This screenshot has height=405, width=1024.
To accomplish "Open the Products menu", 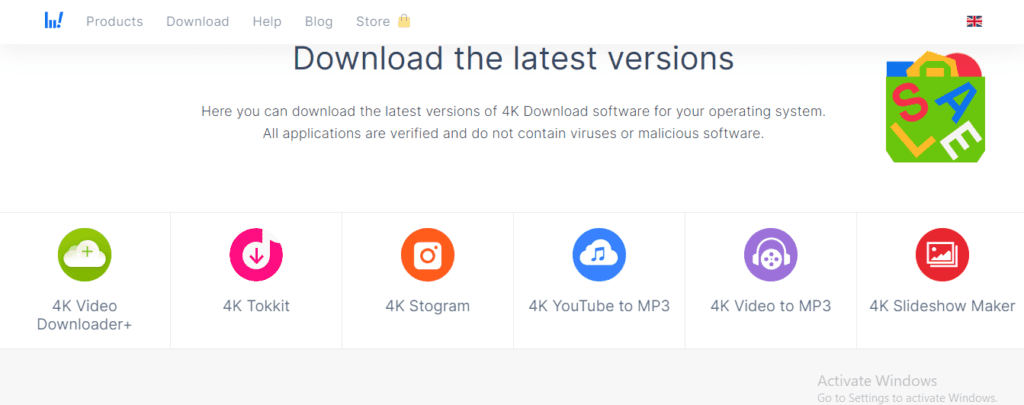I will pos(114,22).
